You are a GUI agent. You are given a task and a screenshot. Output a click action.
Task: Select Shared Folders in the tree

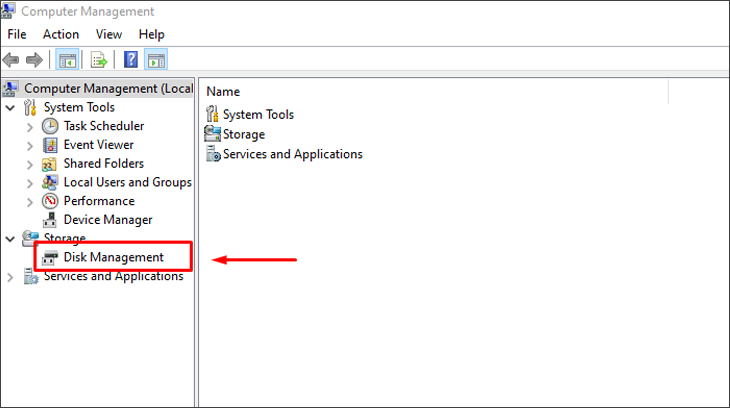click(103, 163)
